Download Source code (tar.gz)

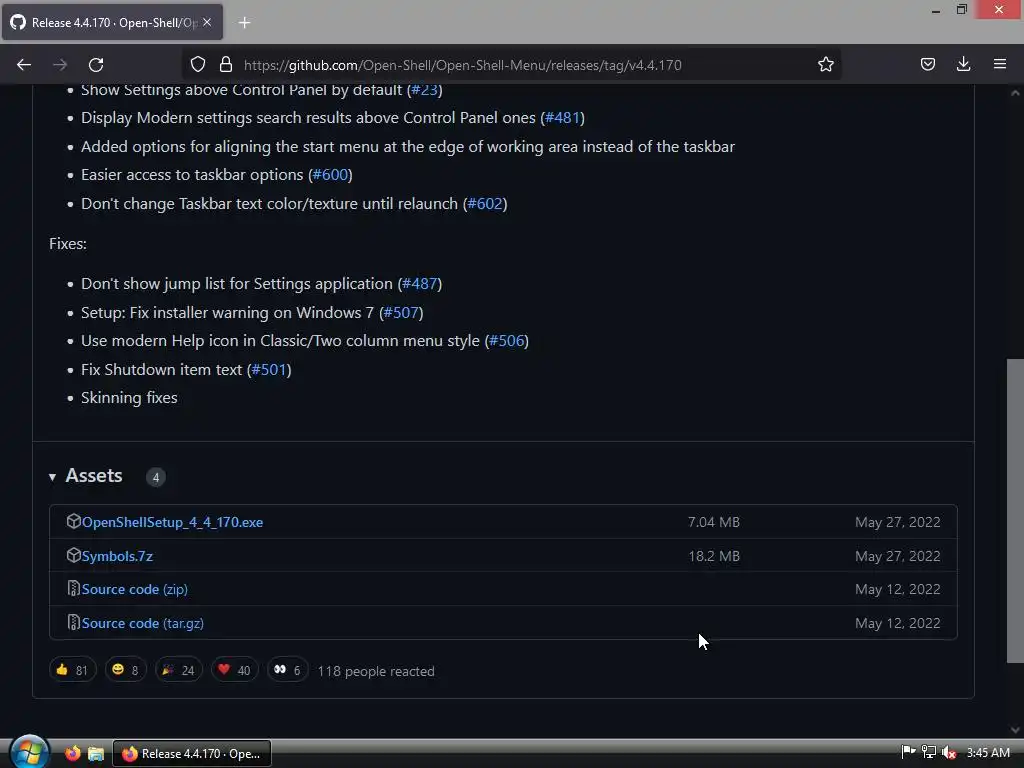point(142,623)
